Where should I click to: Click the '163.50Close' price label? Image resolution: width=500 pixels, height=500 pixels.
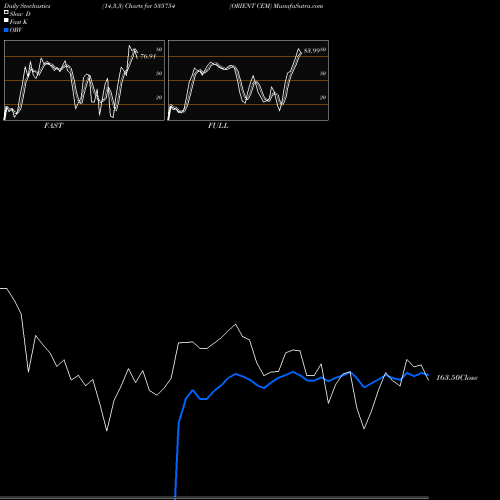[457, 377]
